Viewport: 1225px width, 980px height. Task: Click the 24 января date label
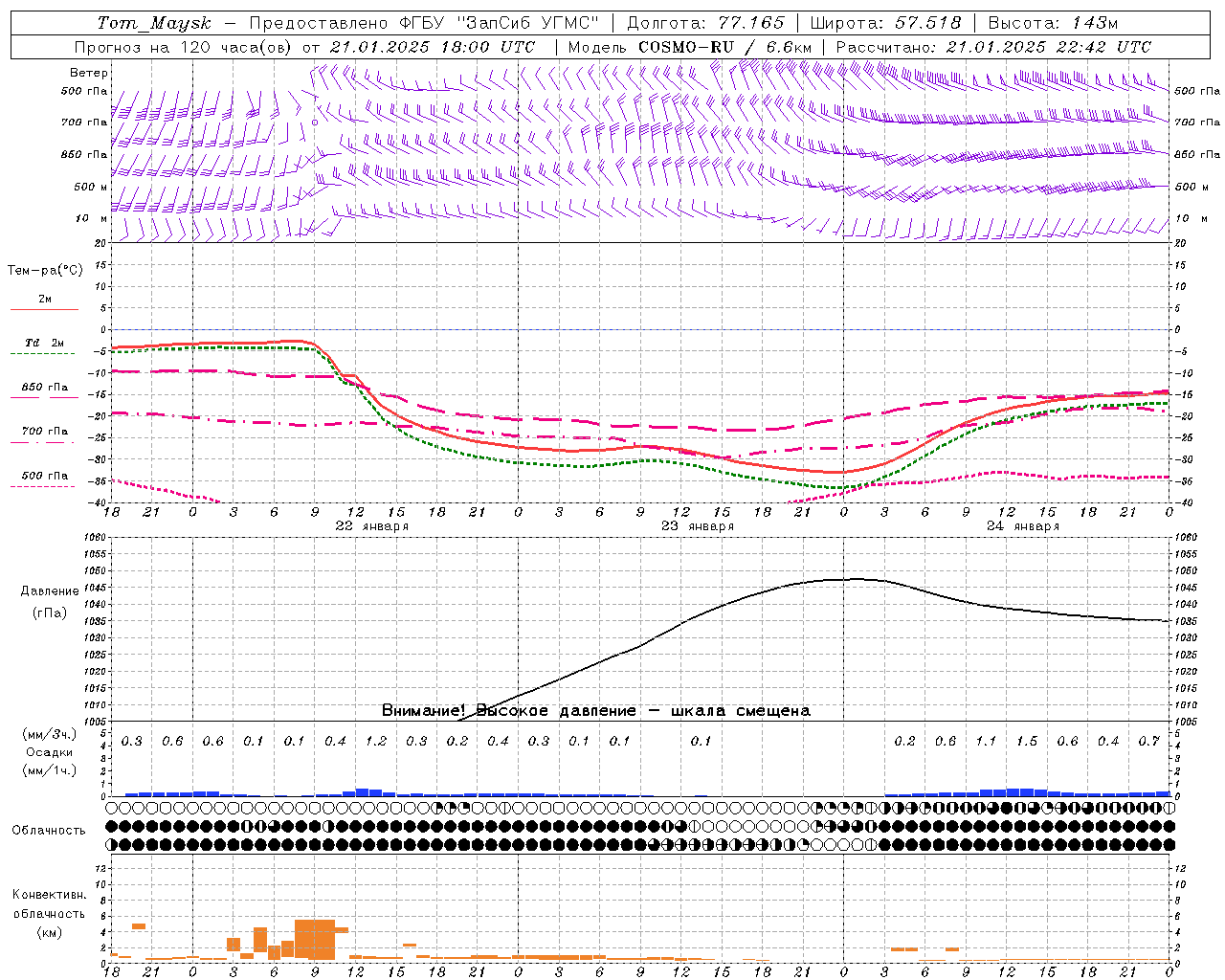pos(1023,526)
